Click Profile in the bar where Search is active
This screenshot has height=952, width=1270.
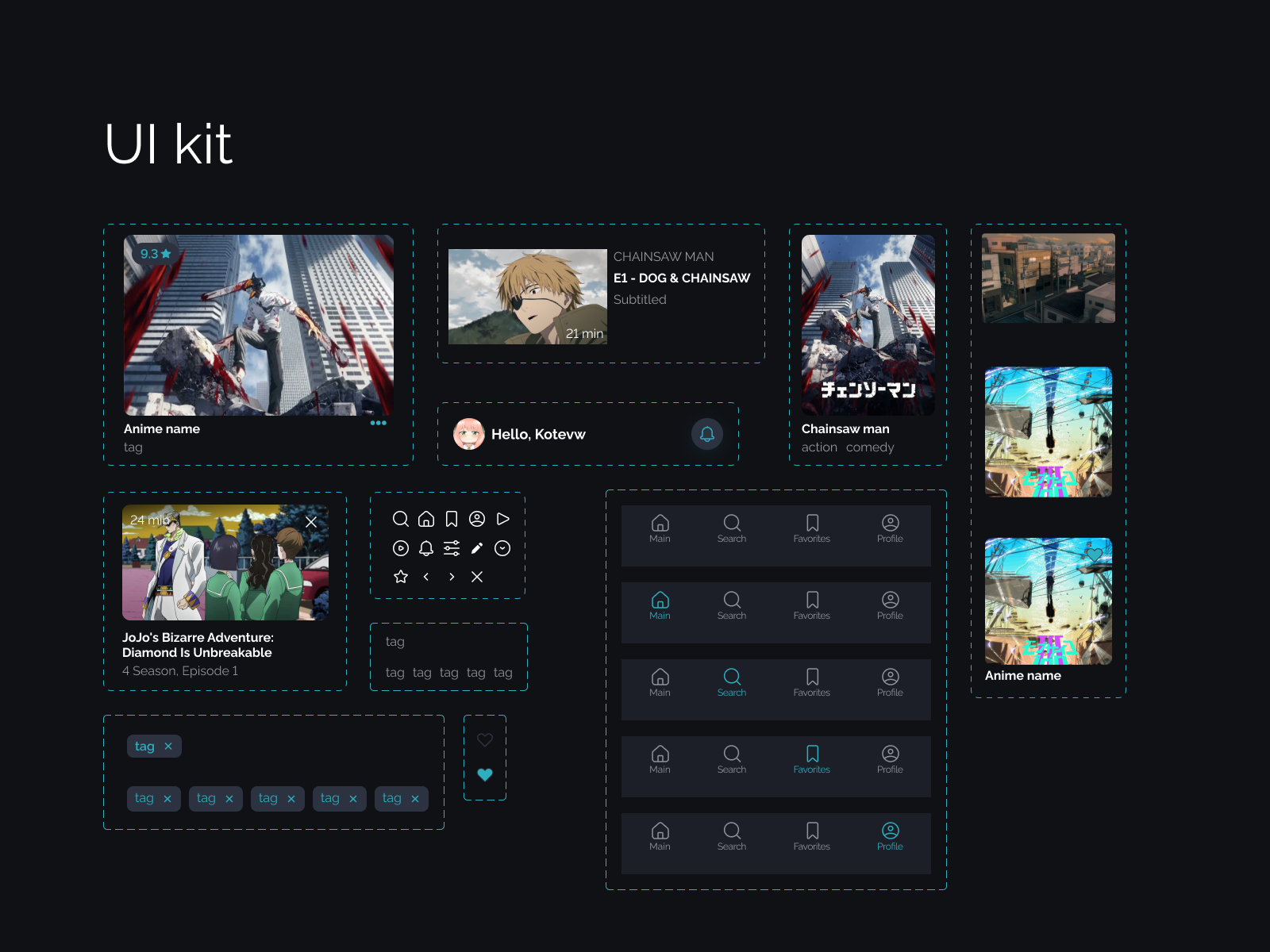point(890,683)
